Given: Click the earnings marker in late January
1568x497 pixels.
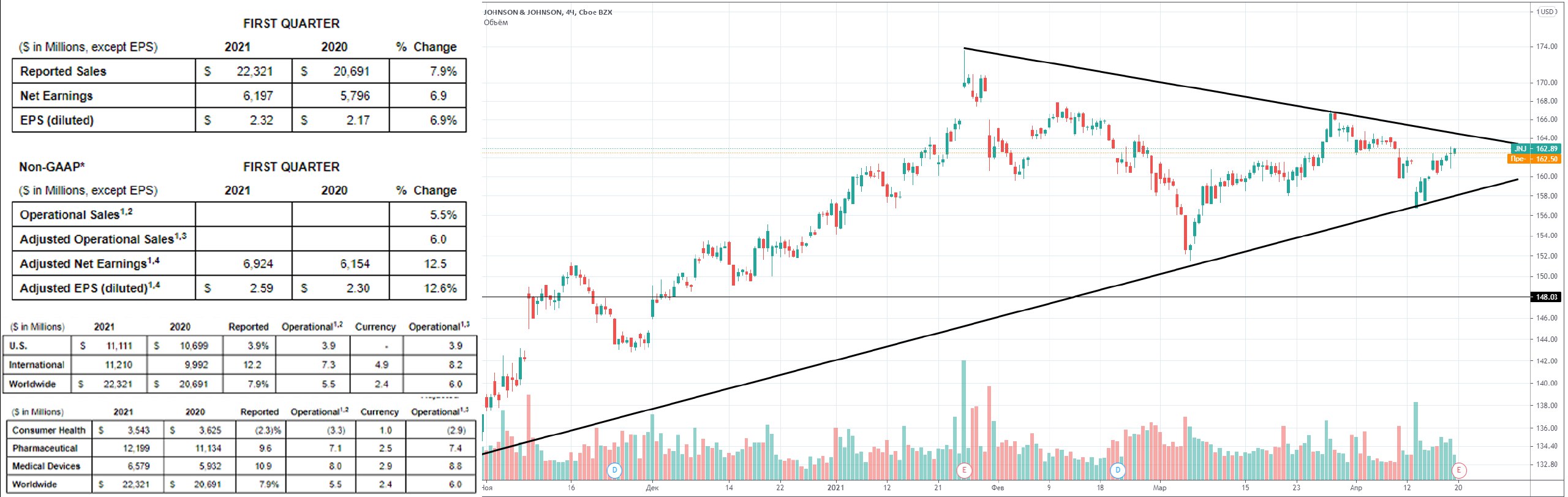Looking at the screenshot, I should pyautogui.click(x=964, y=470).
